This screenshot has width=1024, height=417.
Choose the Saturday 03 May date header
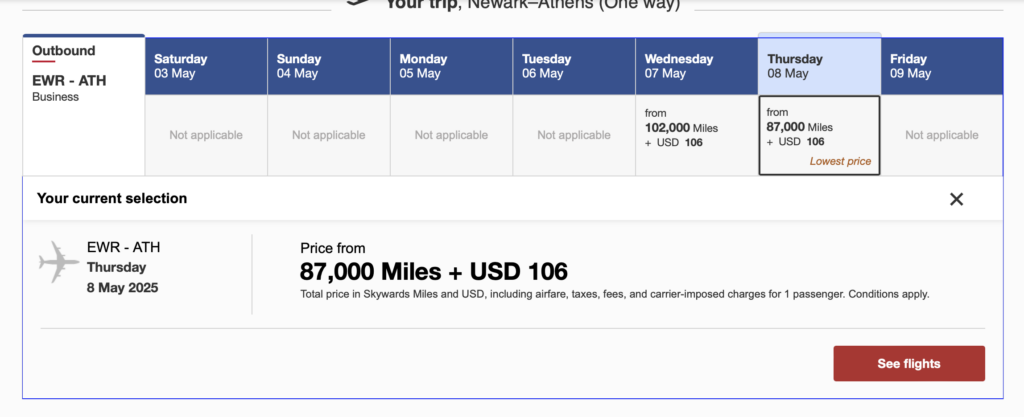[x=206, y=66]
